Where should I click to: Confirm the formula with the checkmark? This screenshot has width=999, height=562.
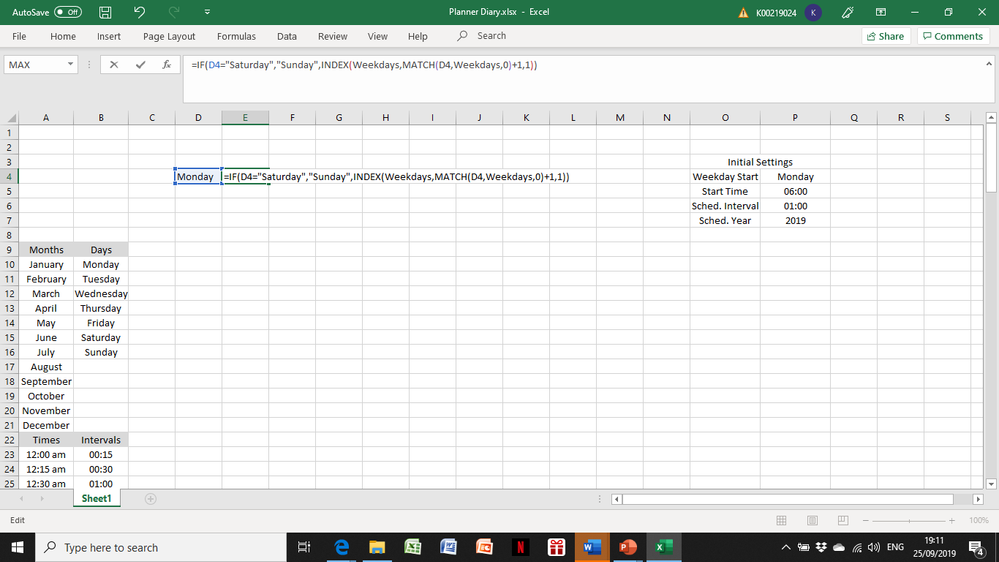(140, 64)
